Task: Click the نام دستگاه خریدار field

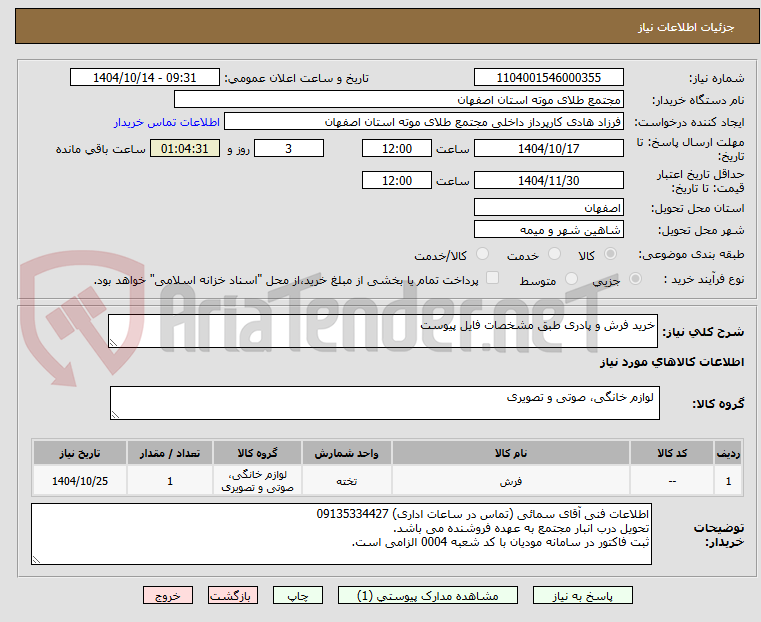Action: click(x=398, y=99)
